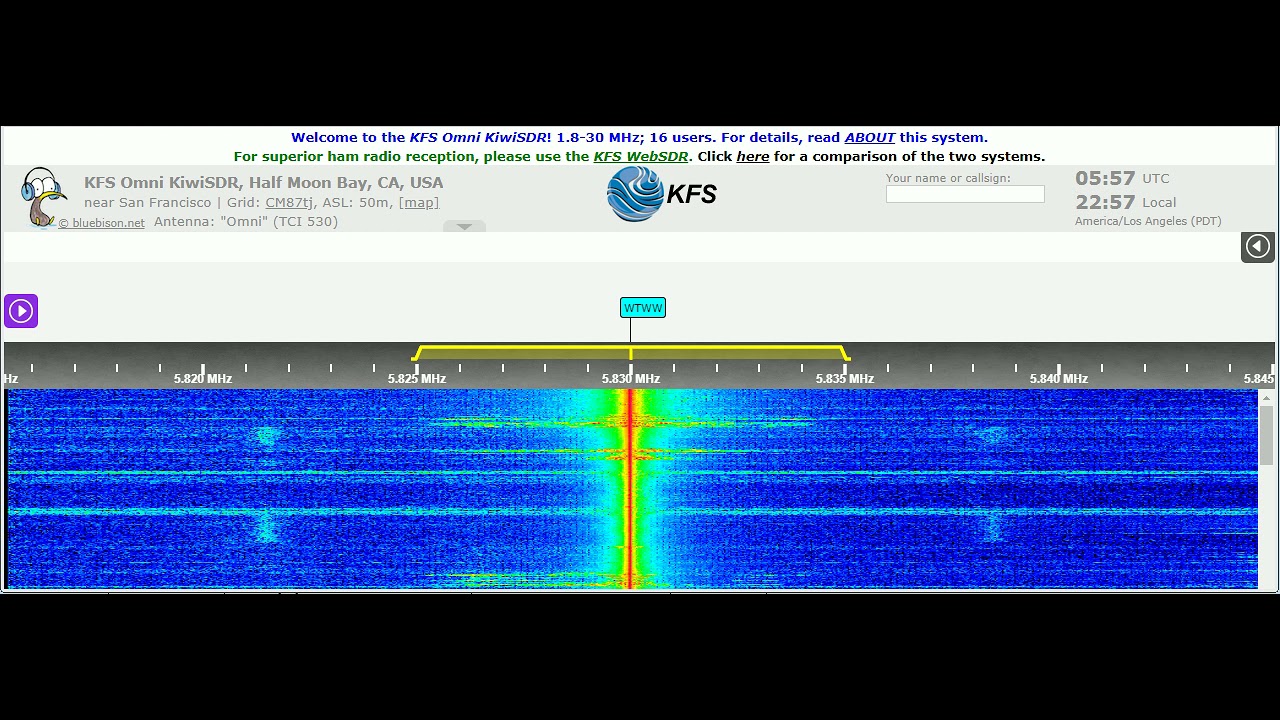This screenshot has height=720, width=1280.
Task: Click the 5.820 MHz frequency scale label
Action: coord(203,379)
